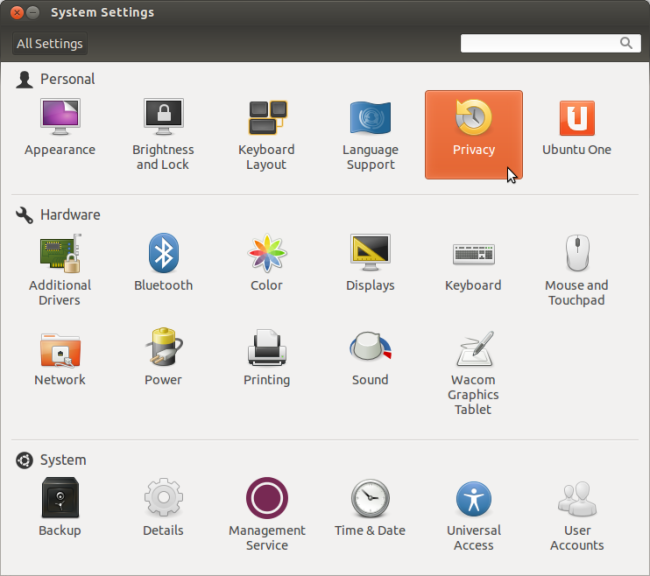Open Language Support panel

pos(370,135)
